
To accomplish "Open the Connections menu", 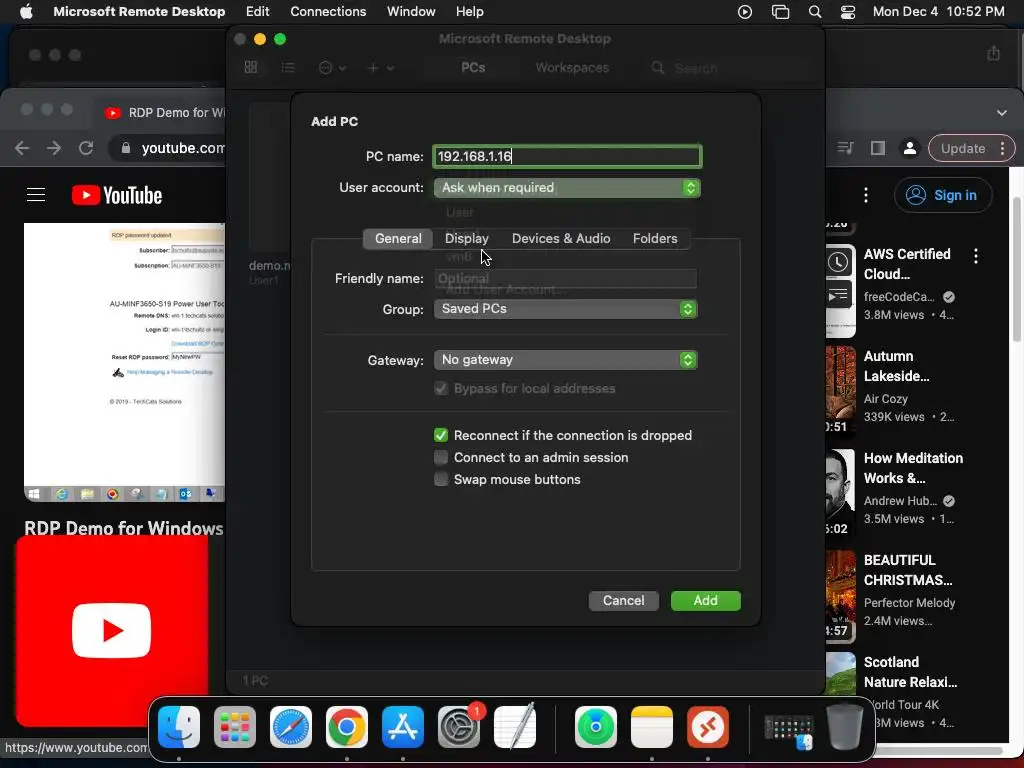I will pos(328,12).
